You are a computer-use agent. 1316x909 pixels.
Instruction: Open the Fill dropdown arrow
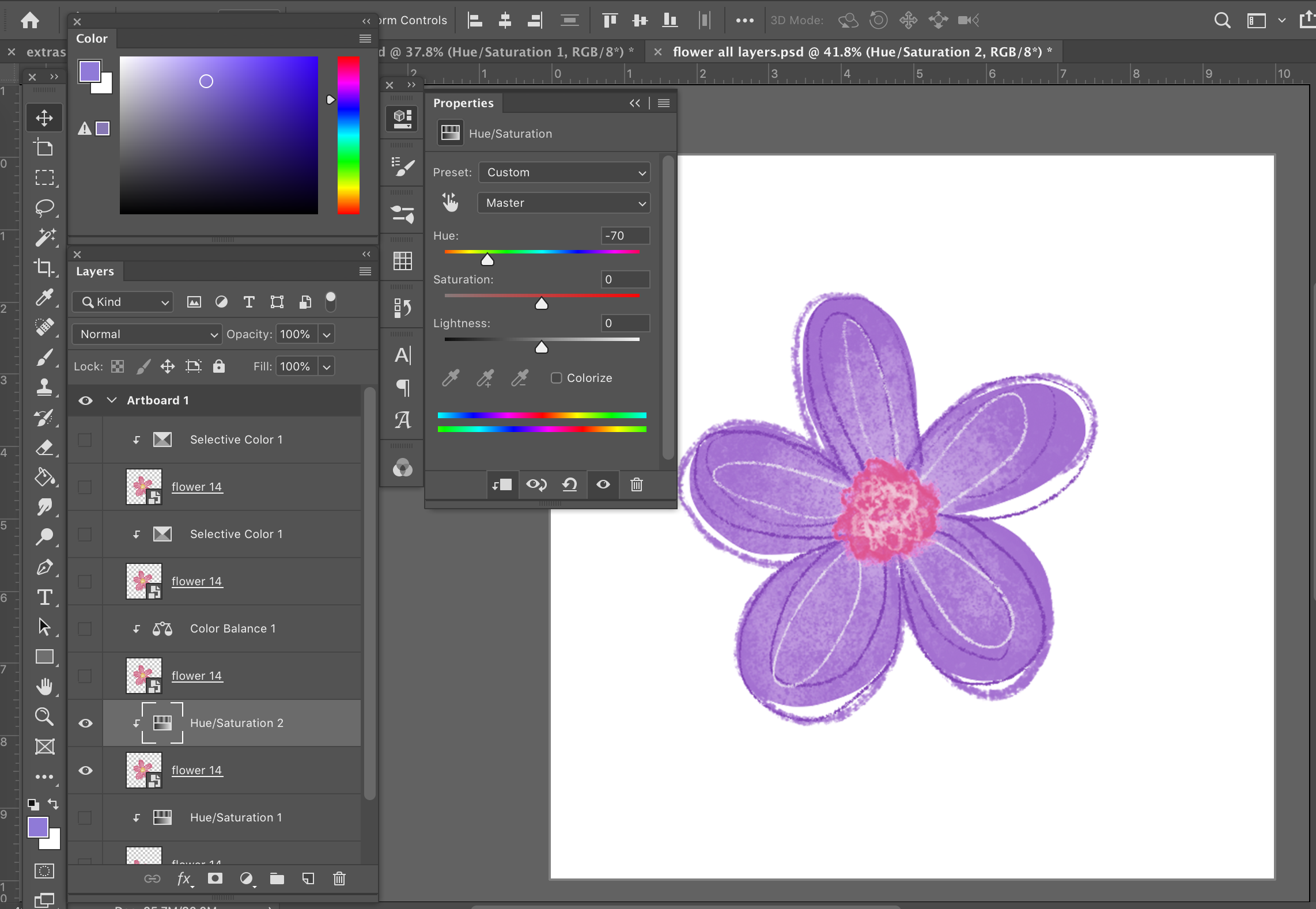click(x=327, y=366)
